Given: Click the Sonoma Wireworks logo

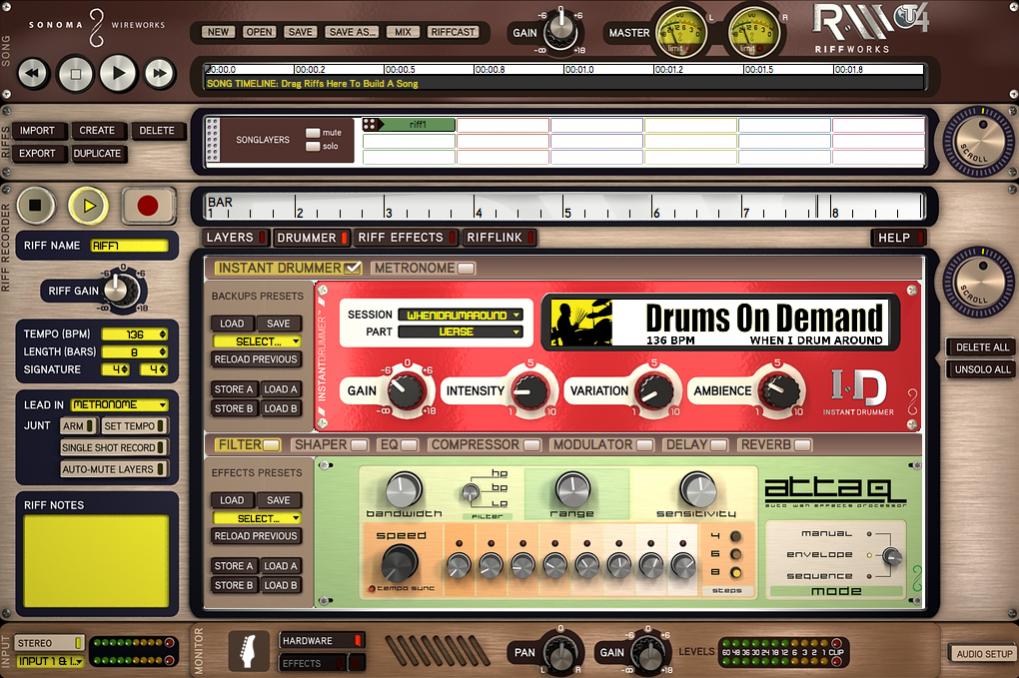Looking at the screenshot, I should (97, 26).
